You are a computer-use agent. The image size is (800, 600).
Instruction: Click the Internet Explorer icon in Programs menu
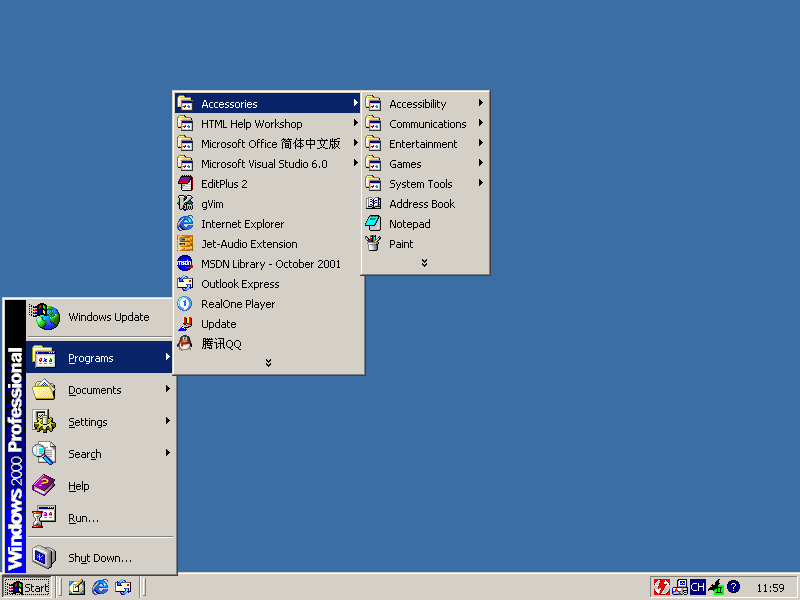(x=185, y=223)
